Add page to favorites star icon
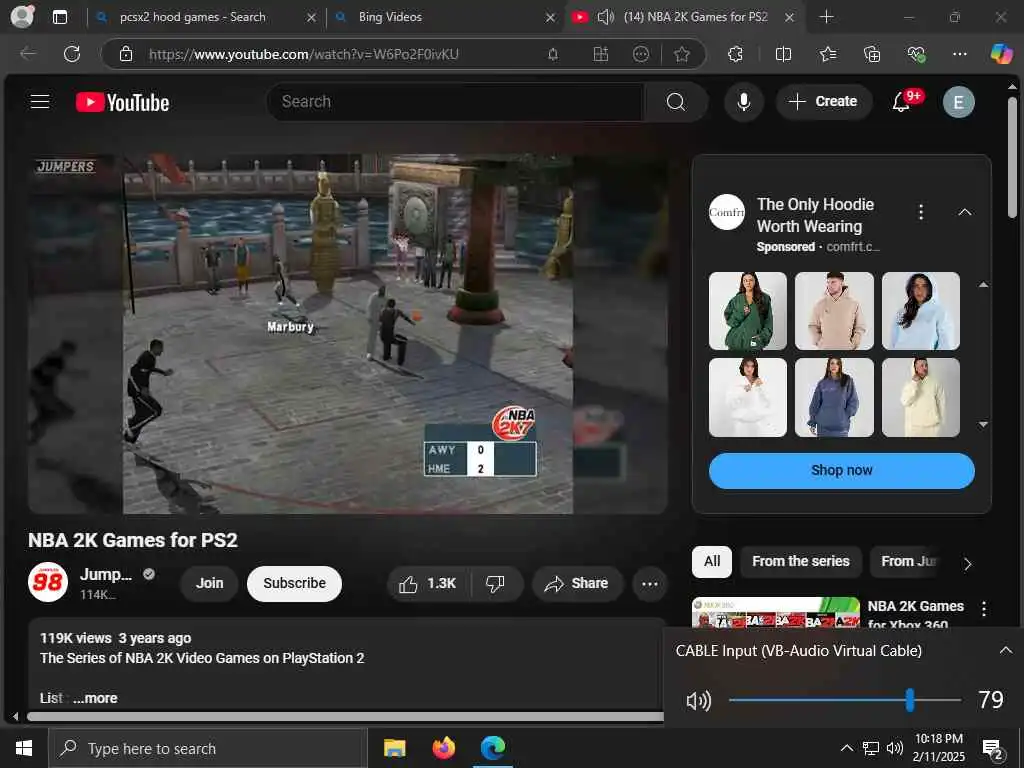 tap(681, 54)
